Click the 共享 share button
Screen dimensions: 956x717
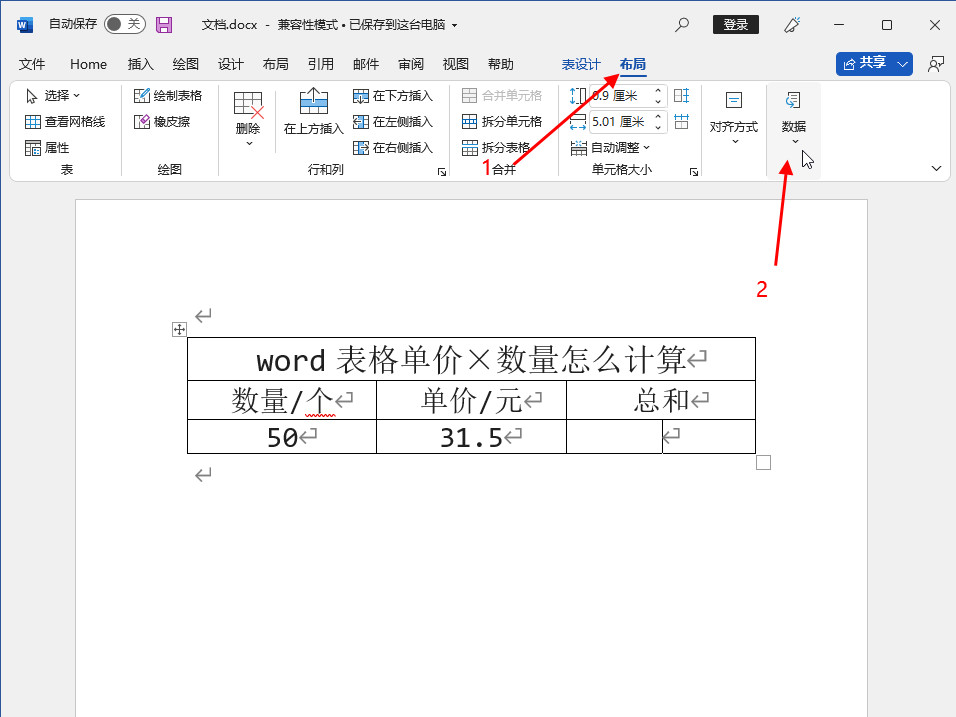(865, 63)
